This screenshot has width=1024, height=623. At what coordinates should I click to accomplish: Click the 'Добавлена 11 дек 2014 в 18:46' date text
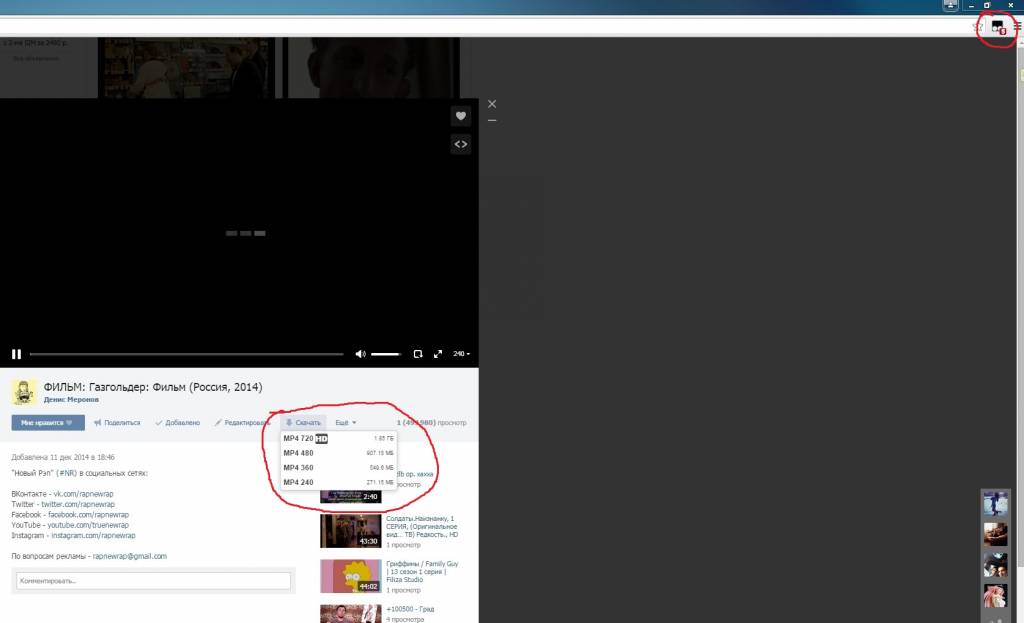pos(63,457)
